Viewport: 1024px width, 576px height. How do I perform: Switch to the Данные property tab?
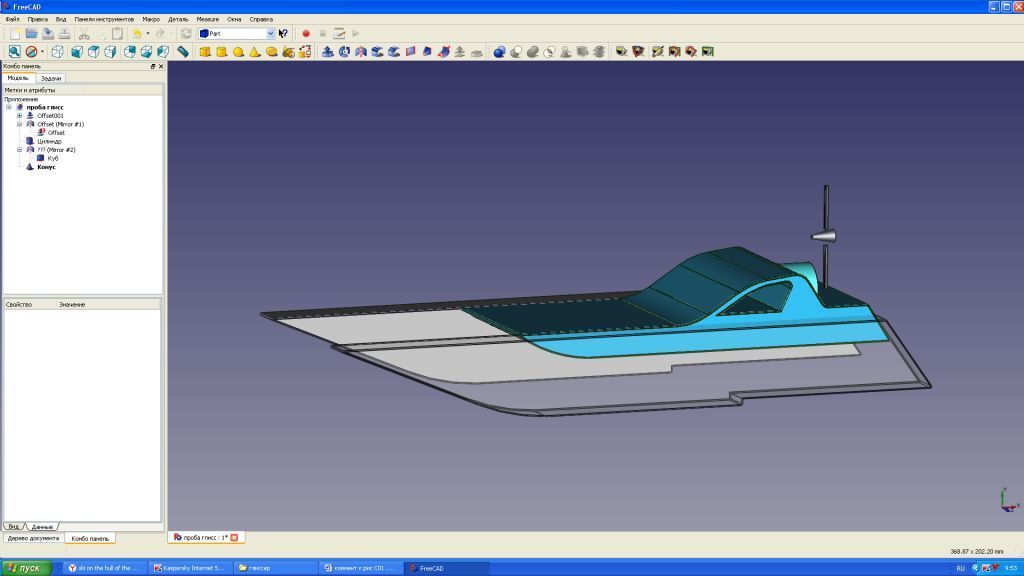click(42, 526)
